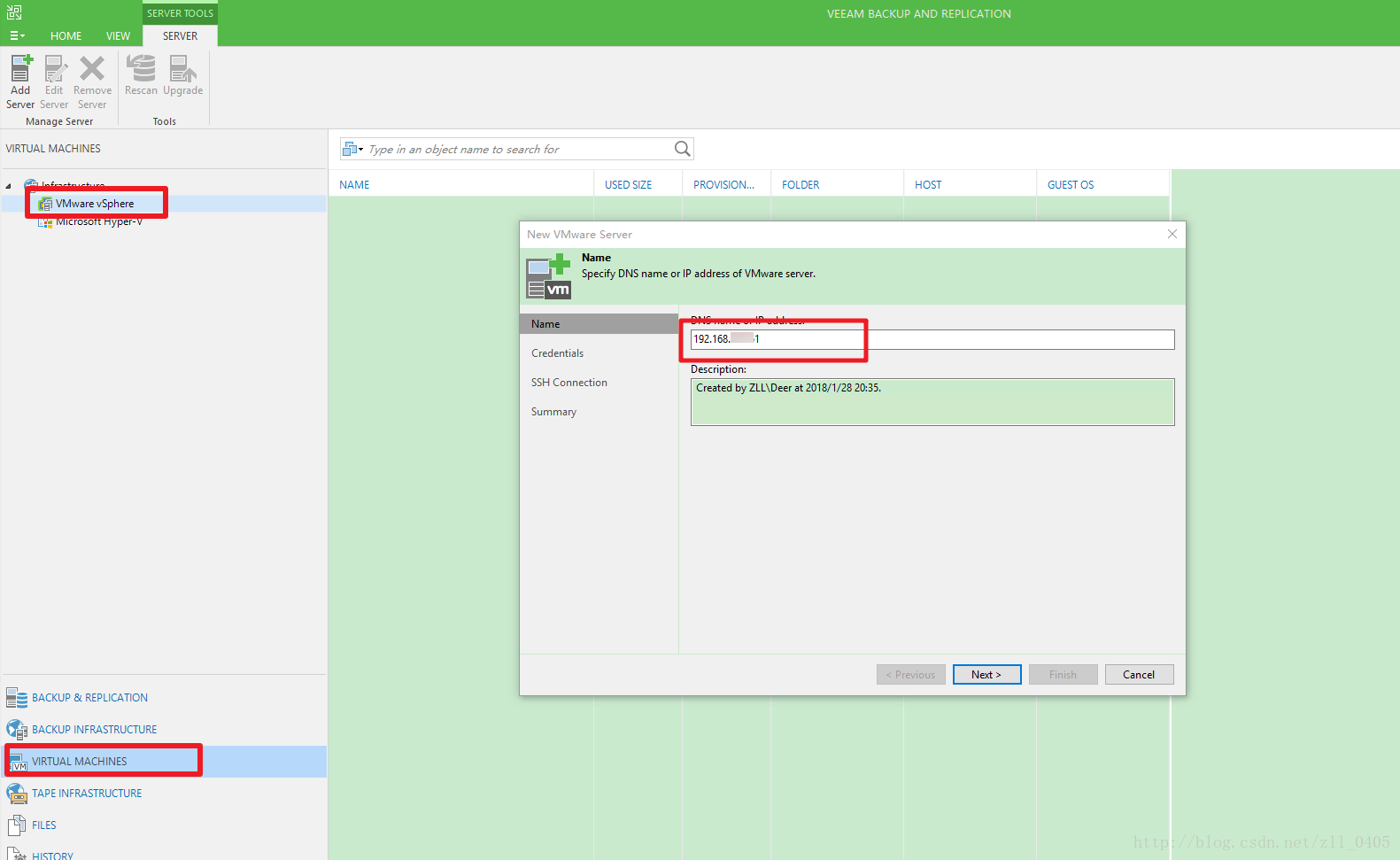
Task: Open the BACKUP & REPLICATION view
Action: pos(164,698)
